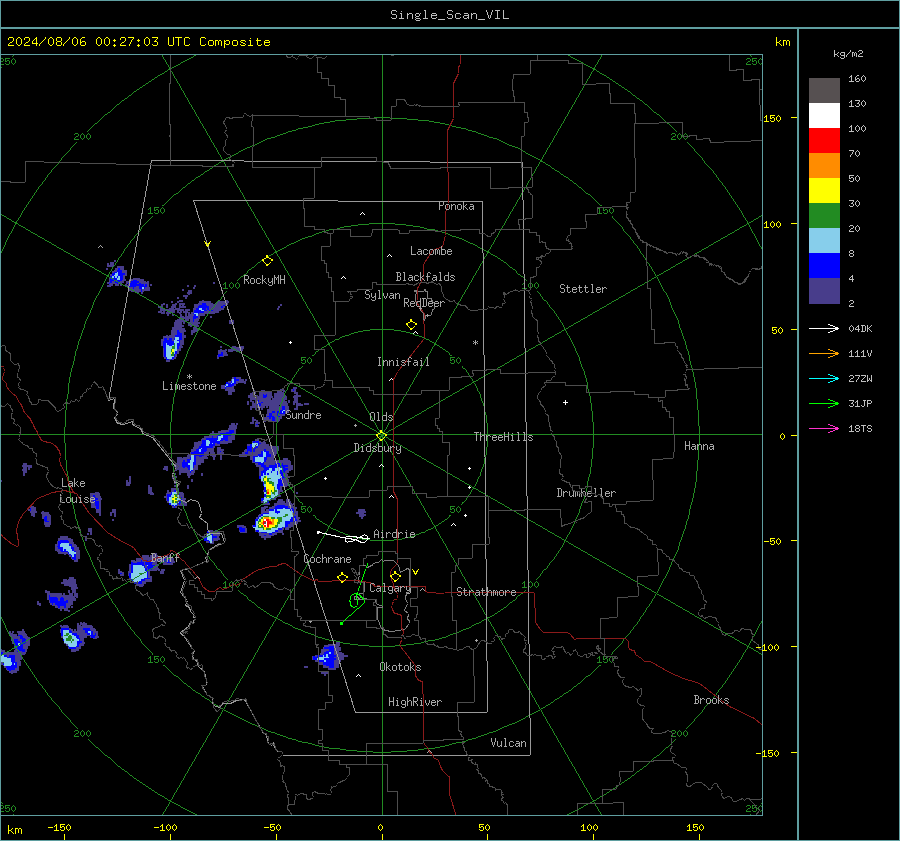Click the Innisfail label
Image resolution: width=900 pixels, height=841 pixels.
[403, 362]
